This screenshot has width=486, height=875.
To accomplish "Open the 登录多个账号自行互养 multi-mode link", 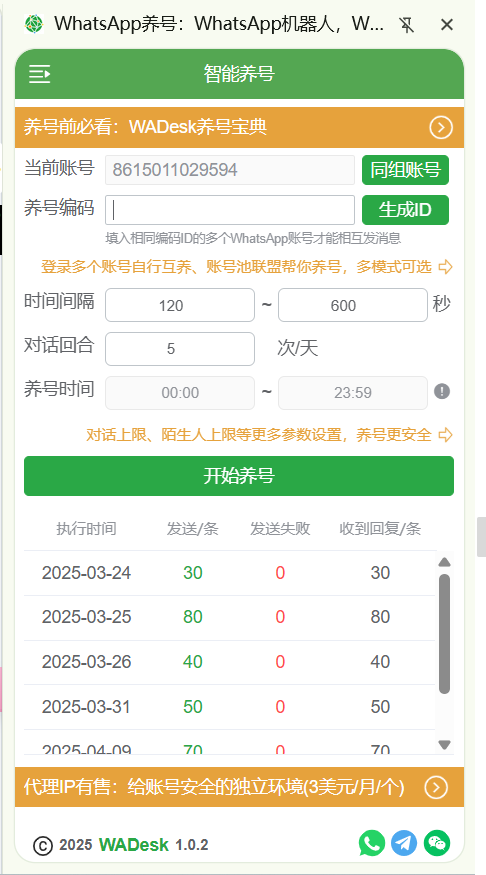I will tap(237, 267).
